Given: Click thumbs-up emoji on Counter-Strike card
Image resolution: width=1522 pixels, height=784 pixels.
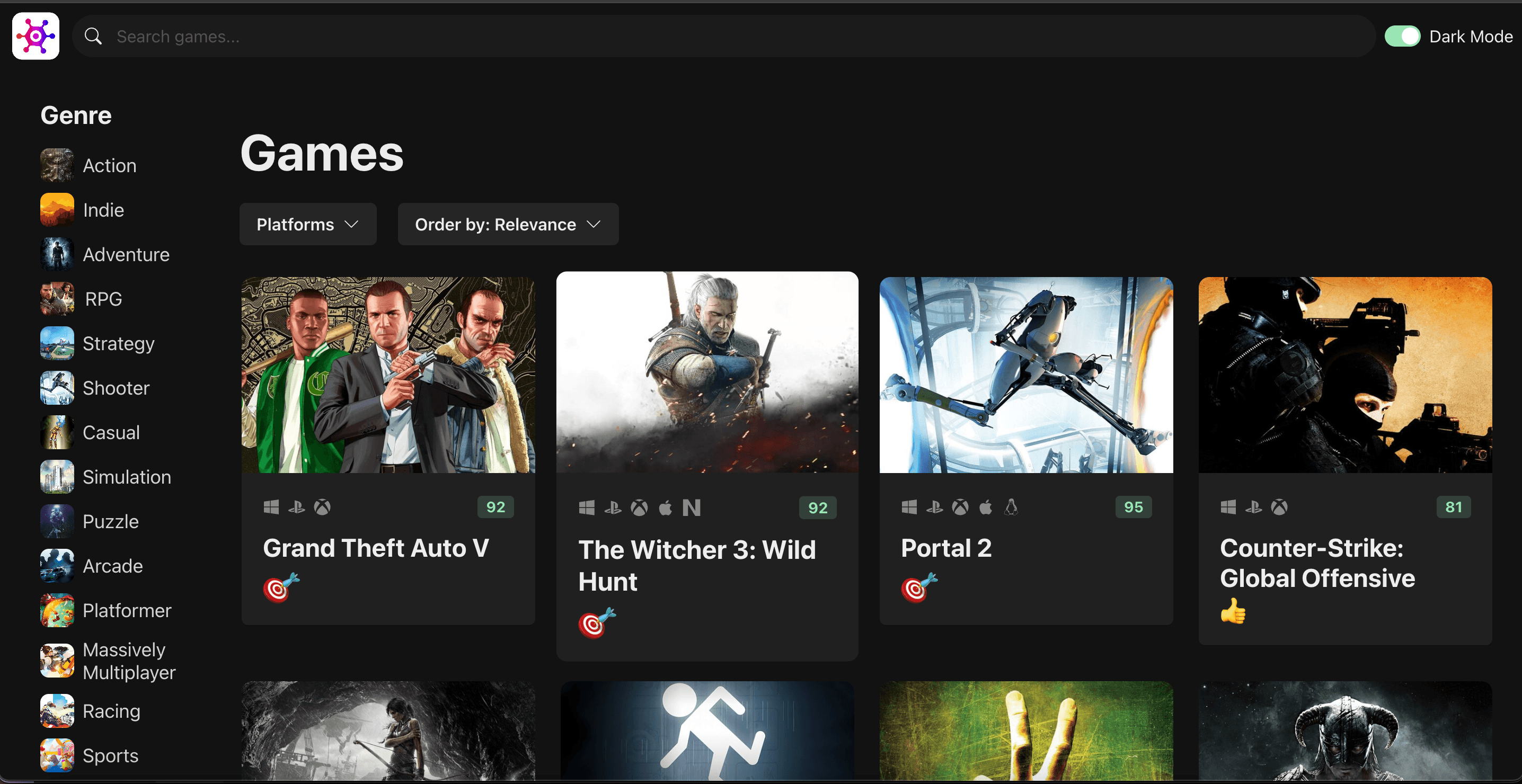Looking at the screenshot, I should (x=1233, y=611).
